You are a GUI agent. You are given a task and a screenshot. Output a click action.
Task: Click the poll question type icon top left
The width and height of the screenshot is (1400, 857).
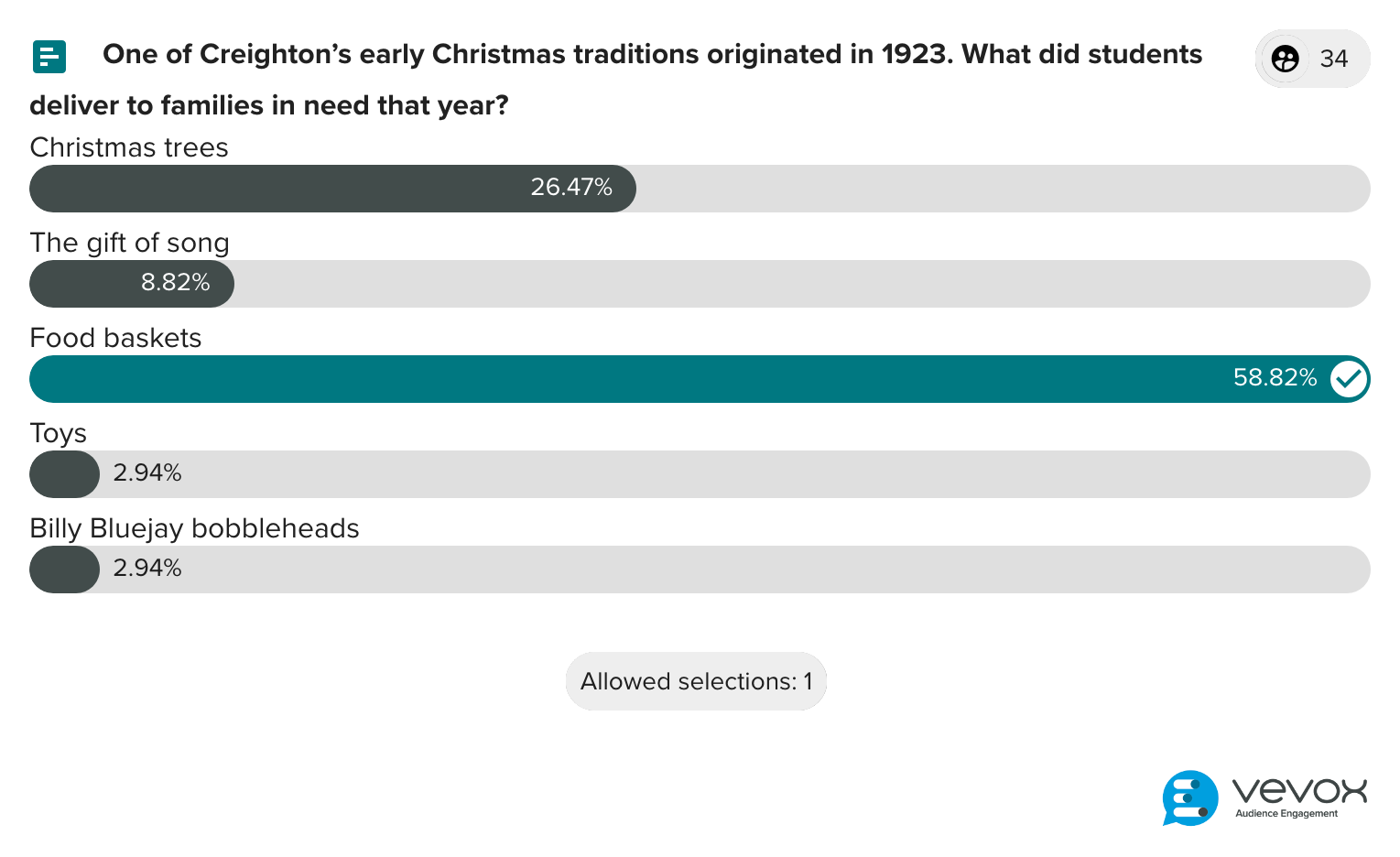click(49, 57)
